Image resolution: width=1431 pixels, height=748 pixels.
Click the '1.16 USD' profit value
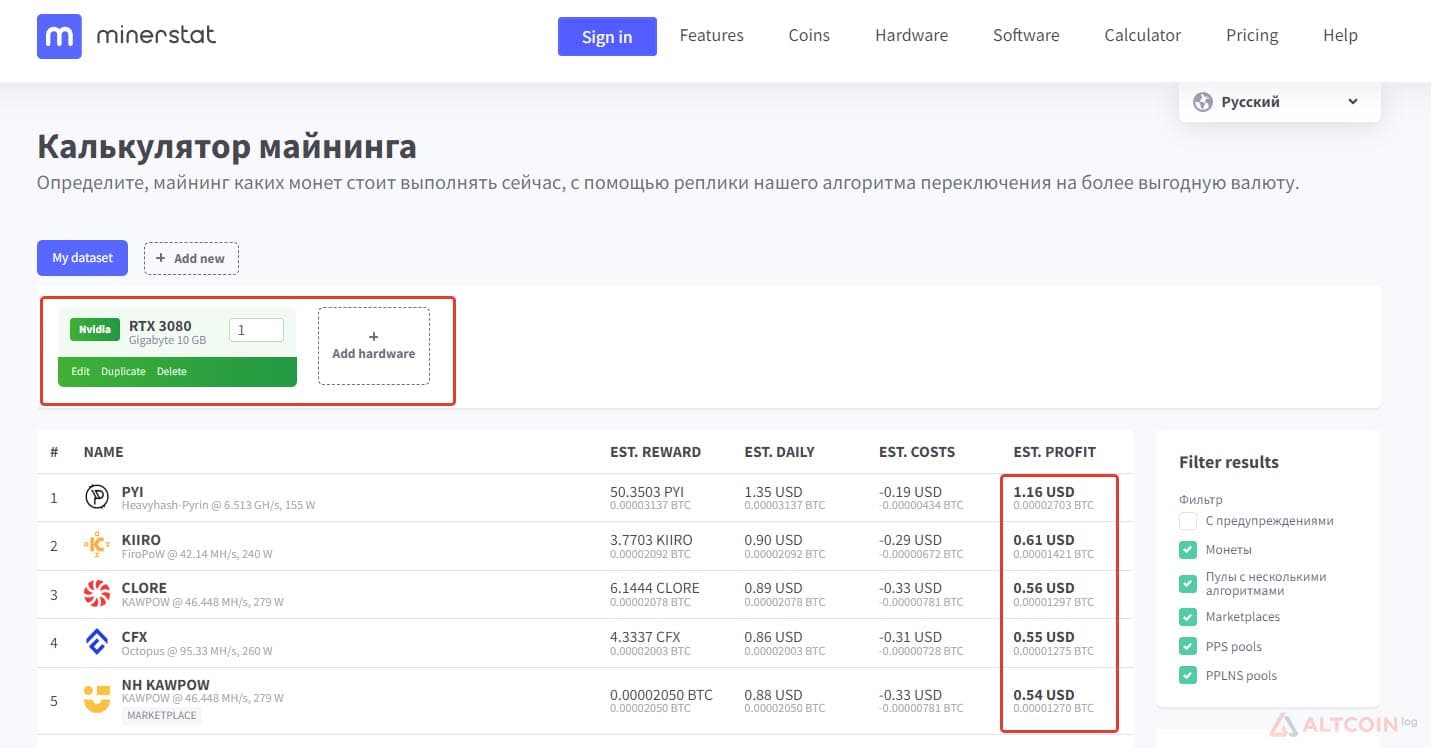click(x=1044, y=492)
